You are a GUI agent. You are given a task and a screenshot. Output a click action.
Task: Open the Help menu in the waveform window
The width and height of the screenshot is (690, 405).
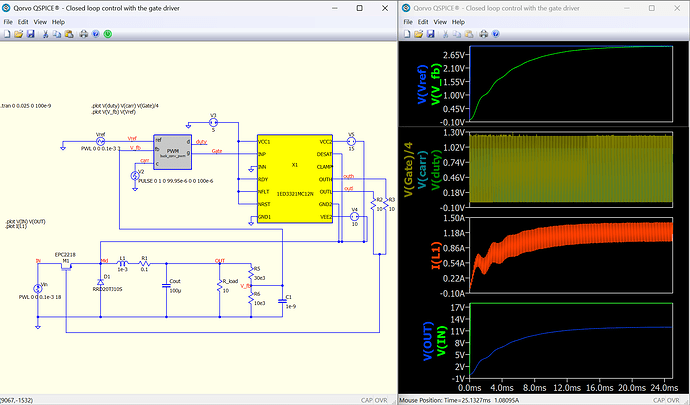(x=458, y=22)
